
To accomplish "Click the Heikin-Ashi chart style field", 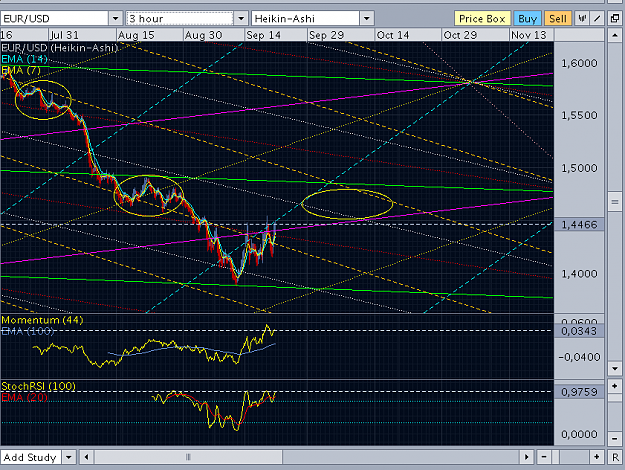I will (305, 19).
